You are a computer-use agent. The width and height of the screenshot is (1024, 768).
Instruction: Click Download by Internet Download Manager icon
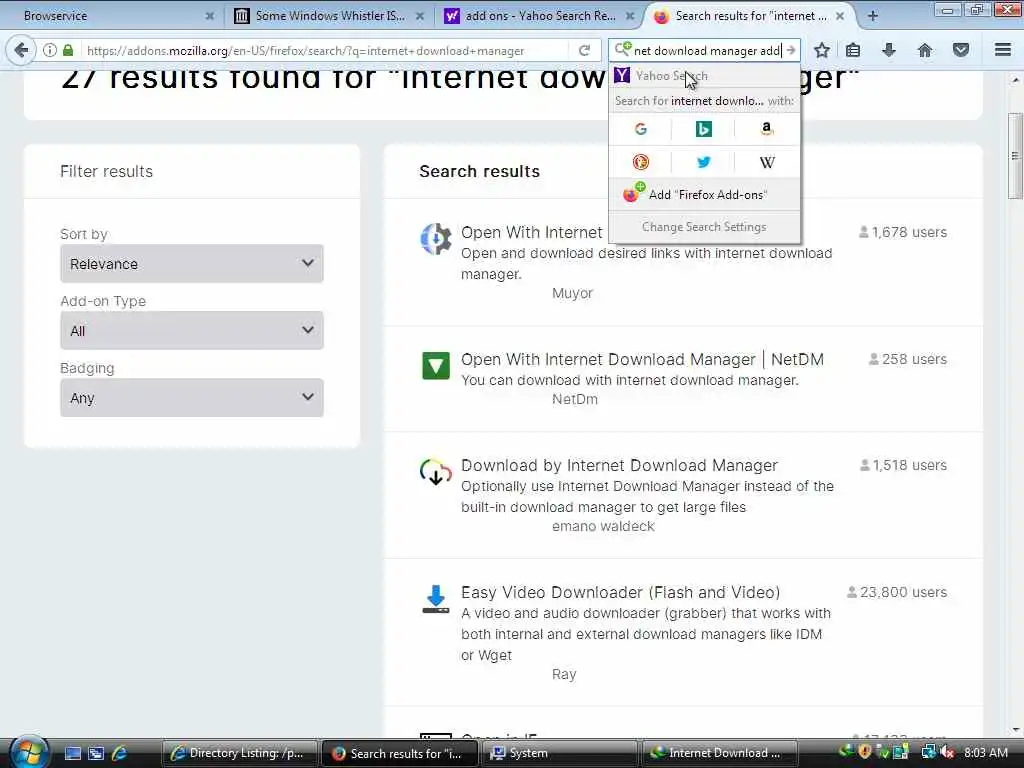click(x=436, y=472)
